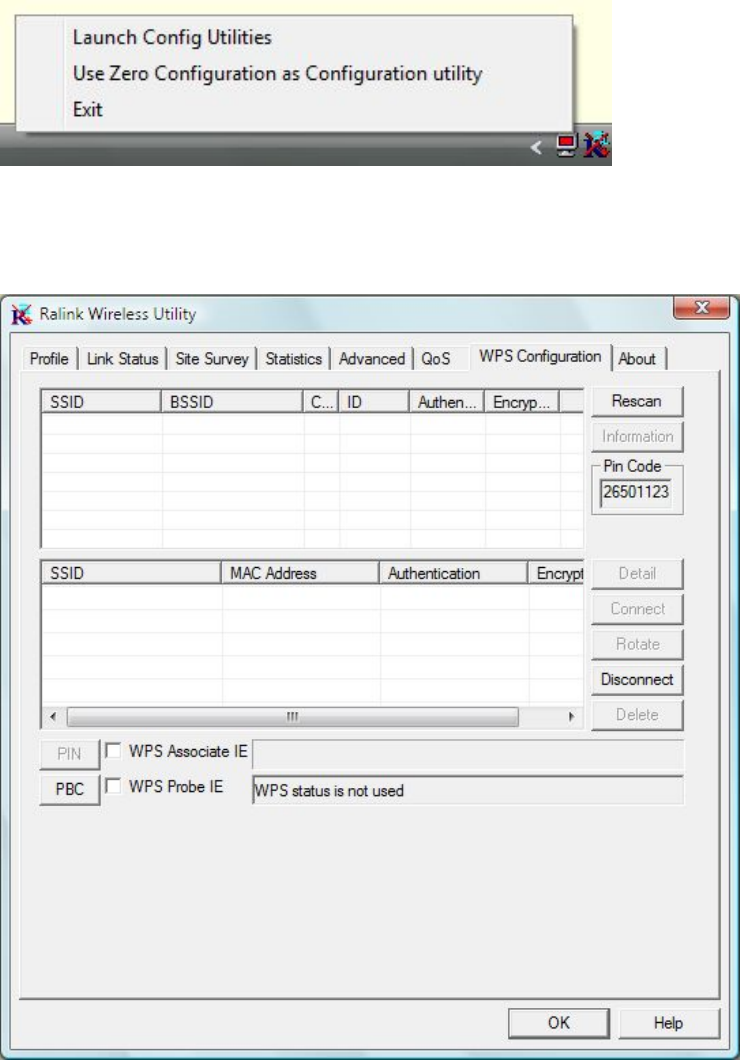740x1060 pixels.
Task: Enable the WPS Probe IE checkbox
Action: click(x=113, y=786)
